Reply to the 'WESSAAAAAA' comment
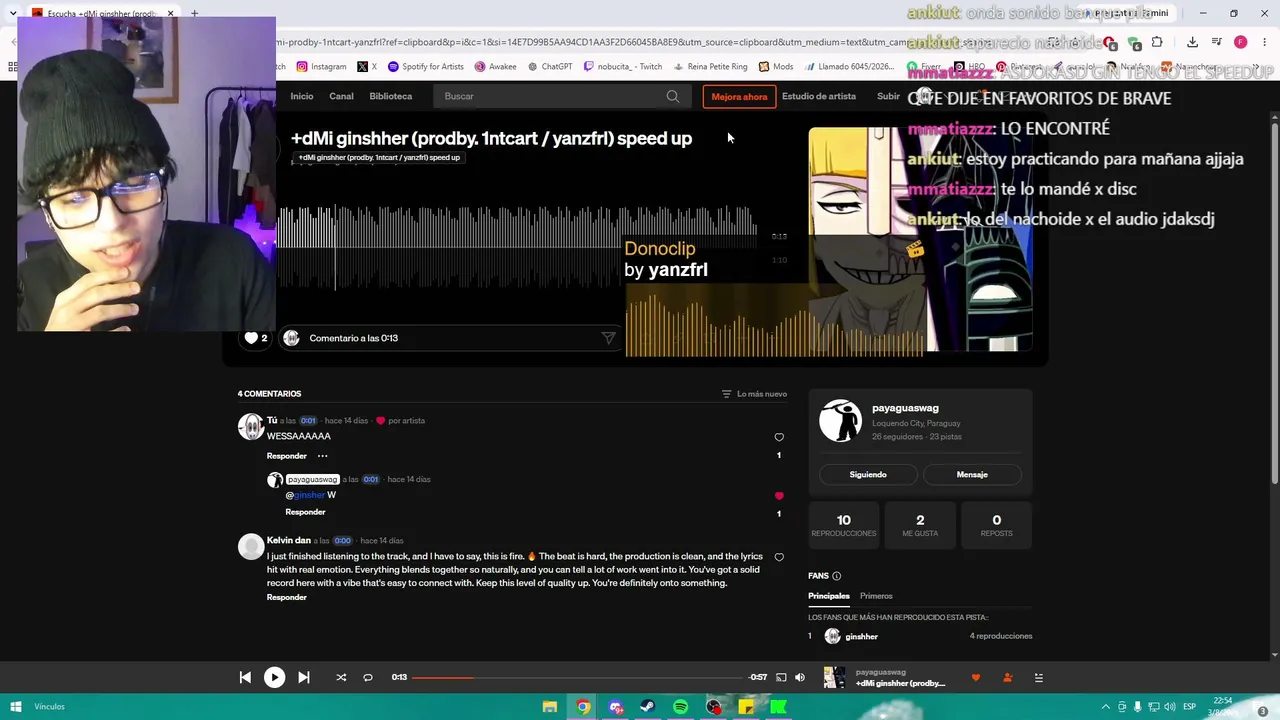The image size is (1280, 720). (287, 456)
